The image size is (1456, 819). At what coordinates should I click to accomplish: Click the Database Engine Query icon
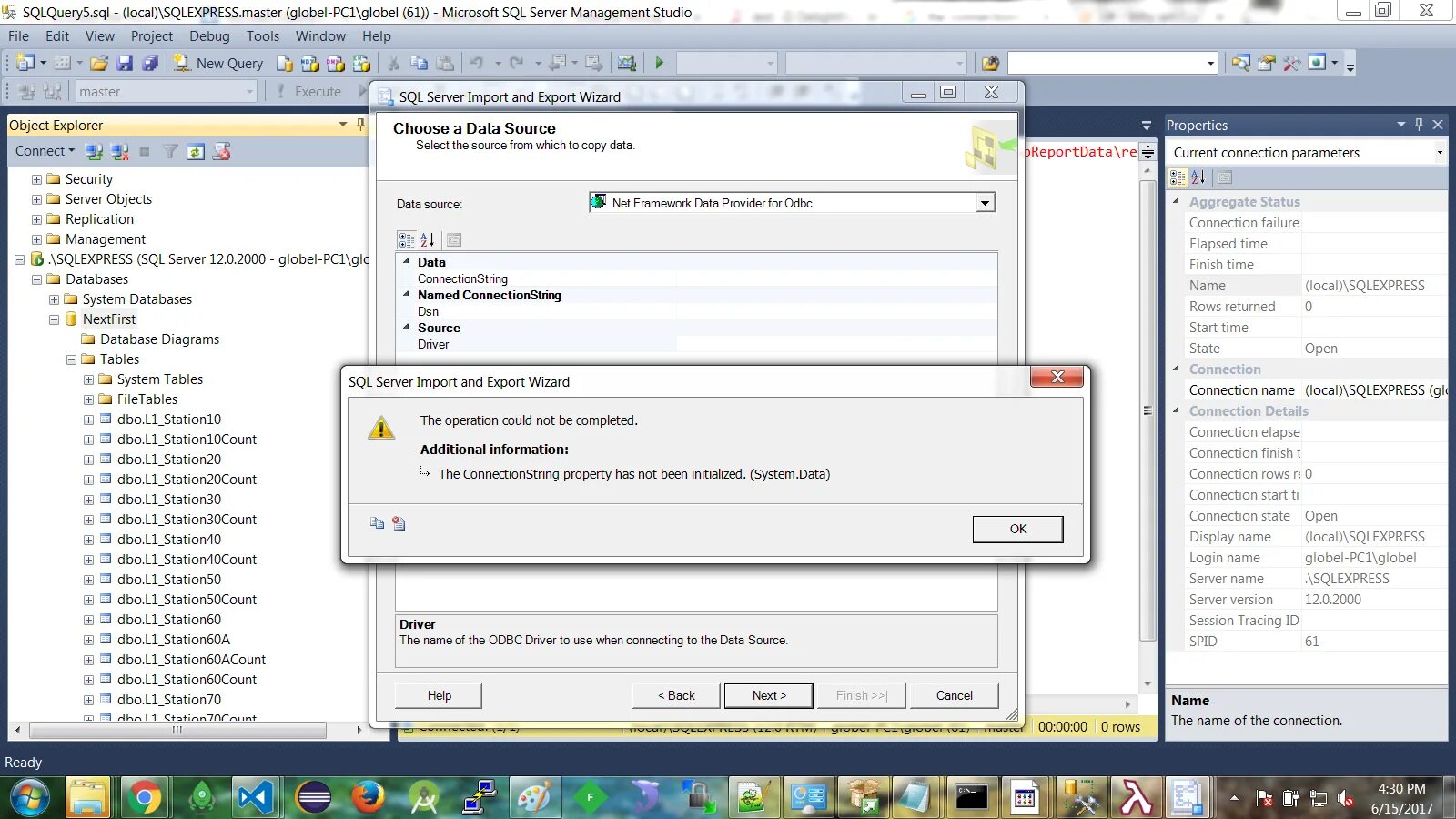click(x=285, y=63)
